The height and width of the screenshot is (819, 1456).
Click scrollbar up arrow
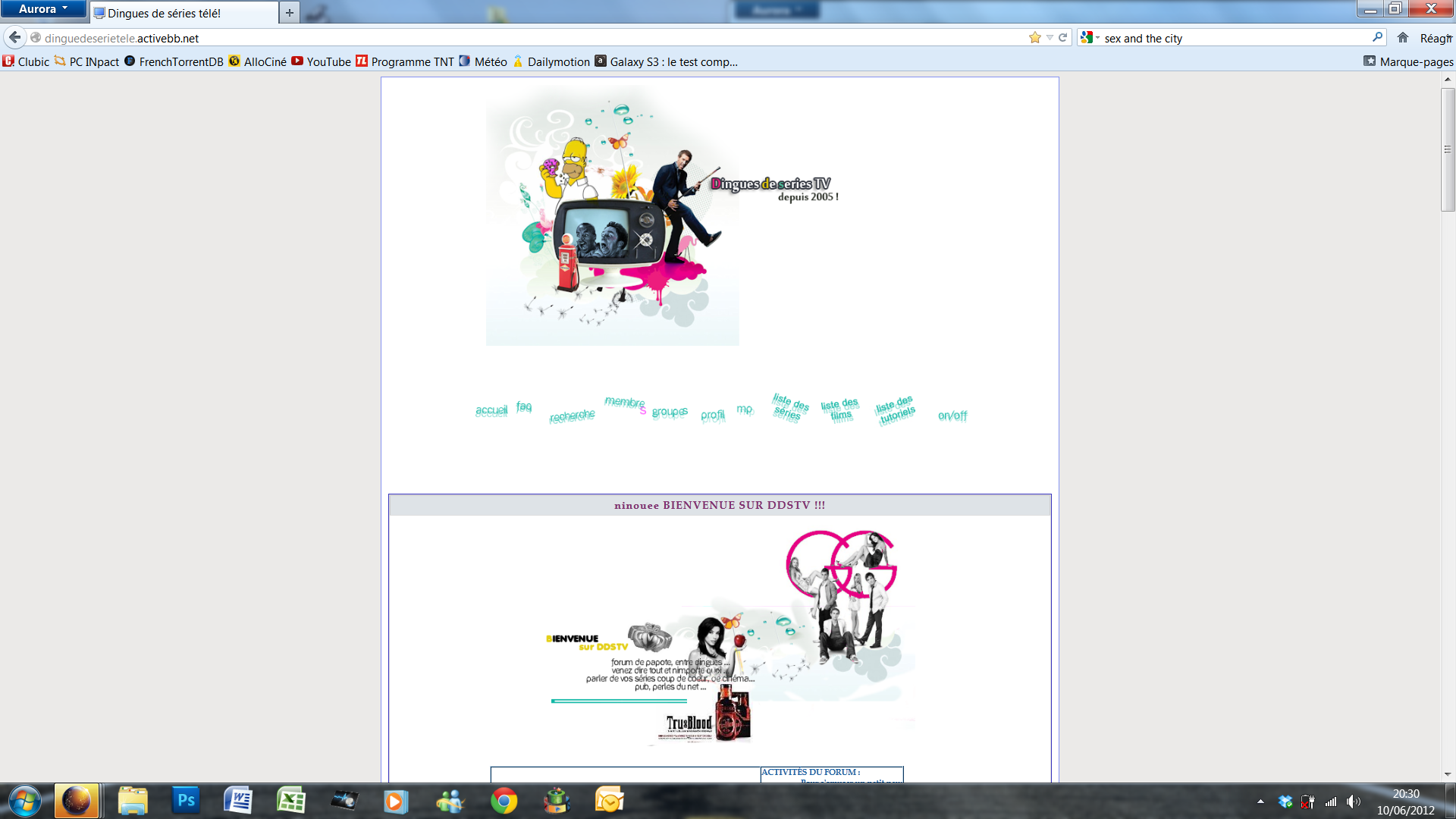[x=1448, y=79]
